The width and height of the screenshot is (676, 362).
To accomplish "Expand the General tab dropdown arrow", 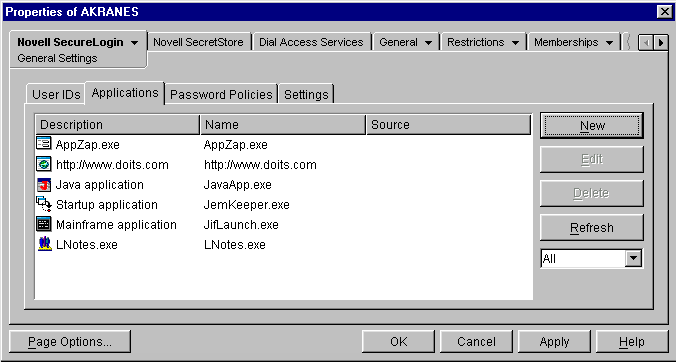I will pos(428,43).
